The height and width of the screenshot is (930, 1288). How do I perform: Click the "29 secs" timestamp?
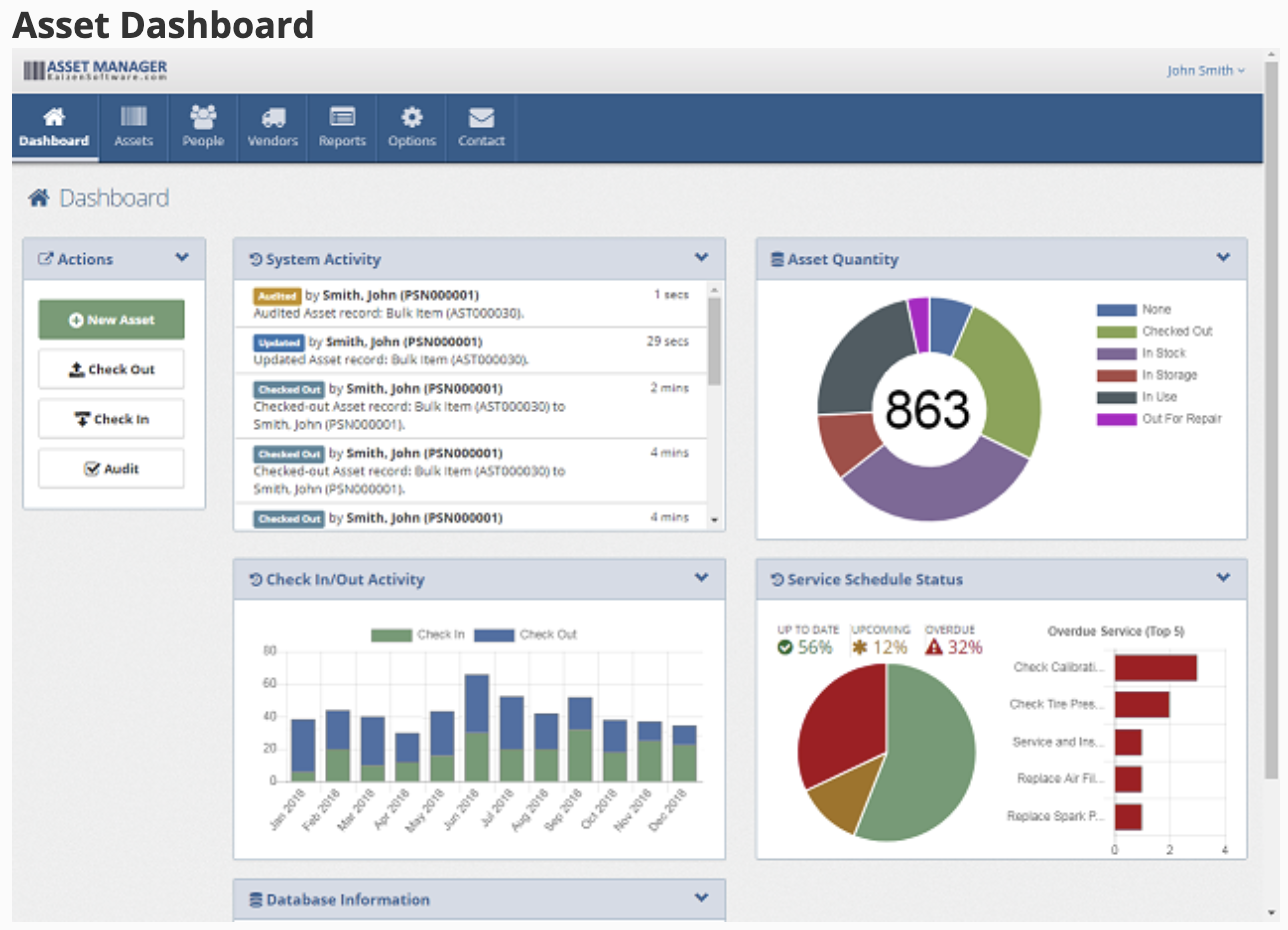(667, 341)
